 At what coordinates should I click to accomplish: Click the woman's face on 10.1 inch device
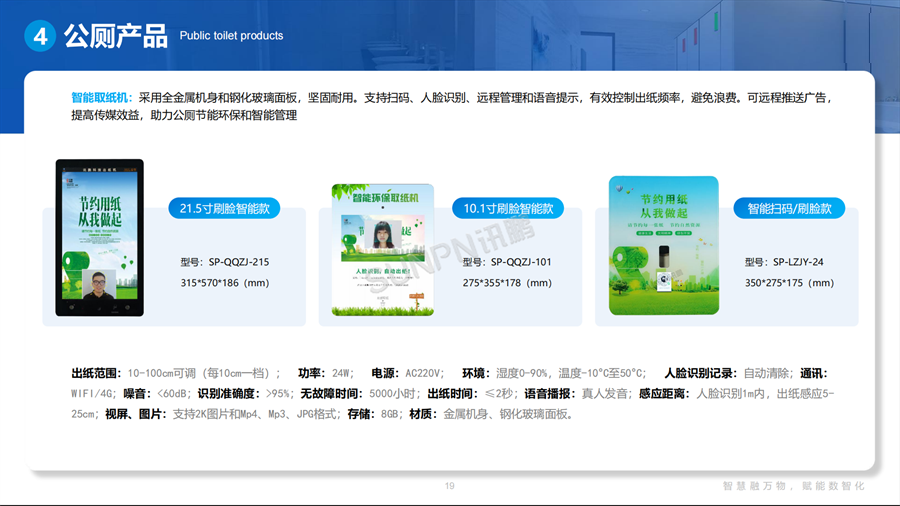(x=383, y=234)
